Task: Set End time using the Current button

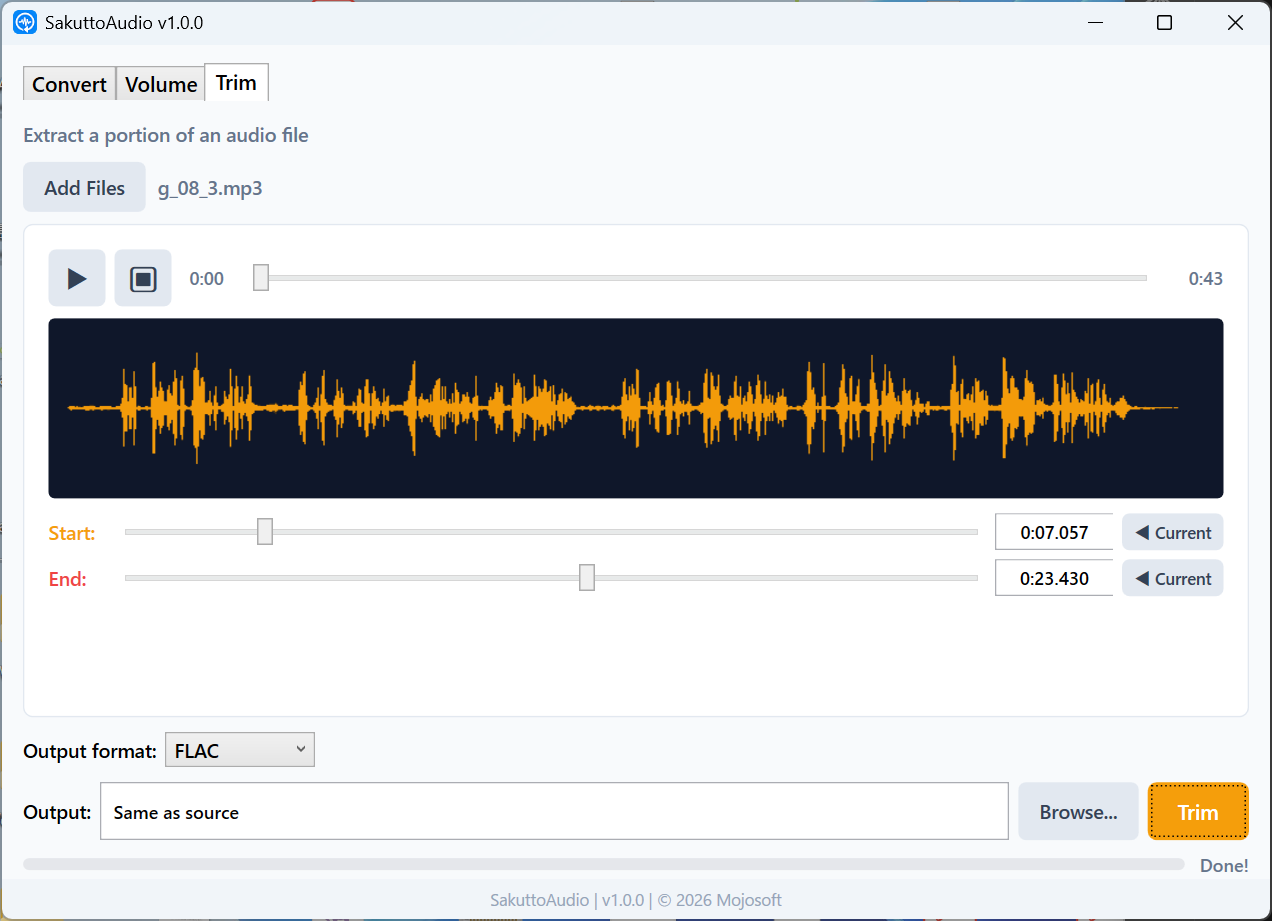Action: click(1172, 578)
